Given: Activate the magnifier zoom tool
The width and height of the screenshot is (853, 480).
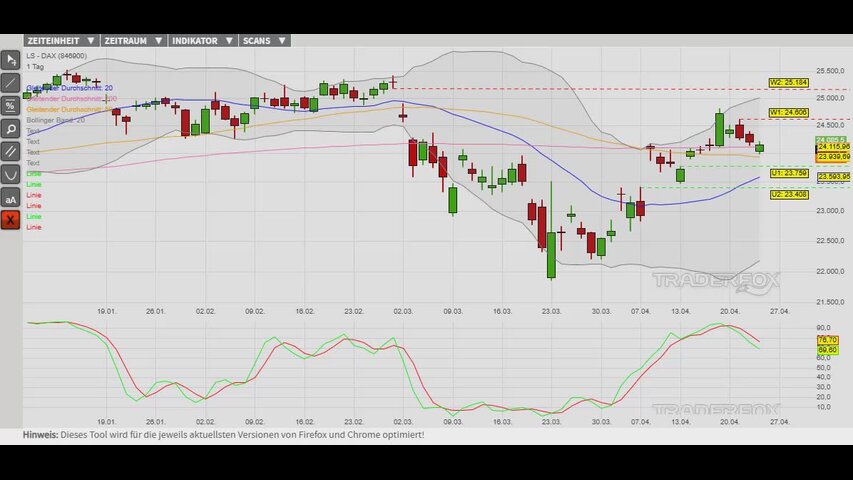Looking at the screenshot, I should point(11,128).
